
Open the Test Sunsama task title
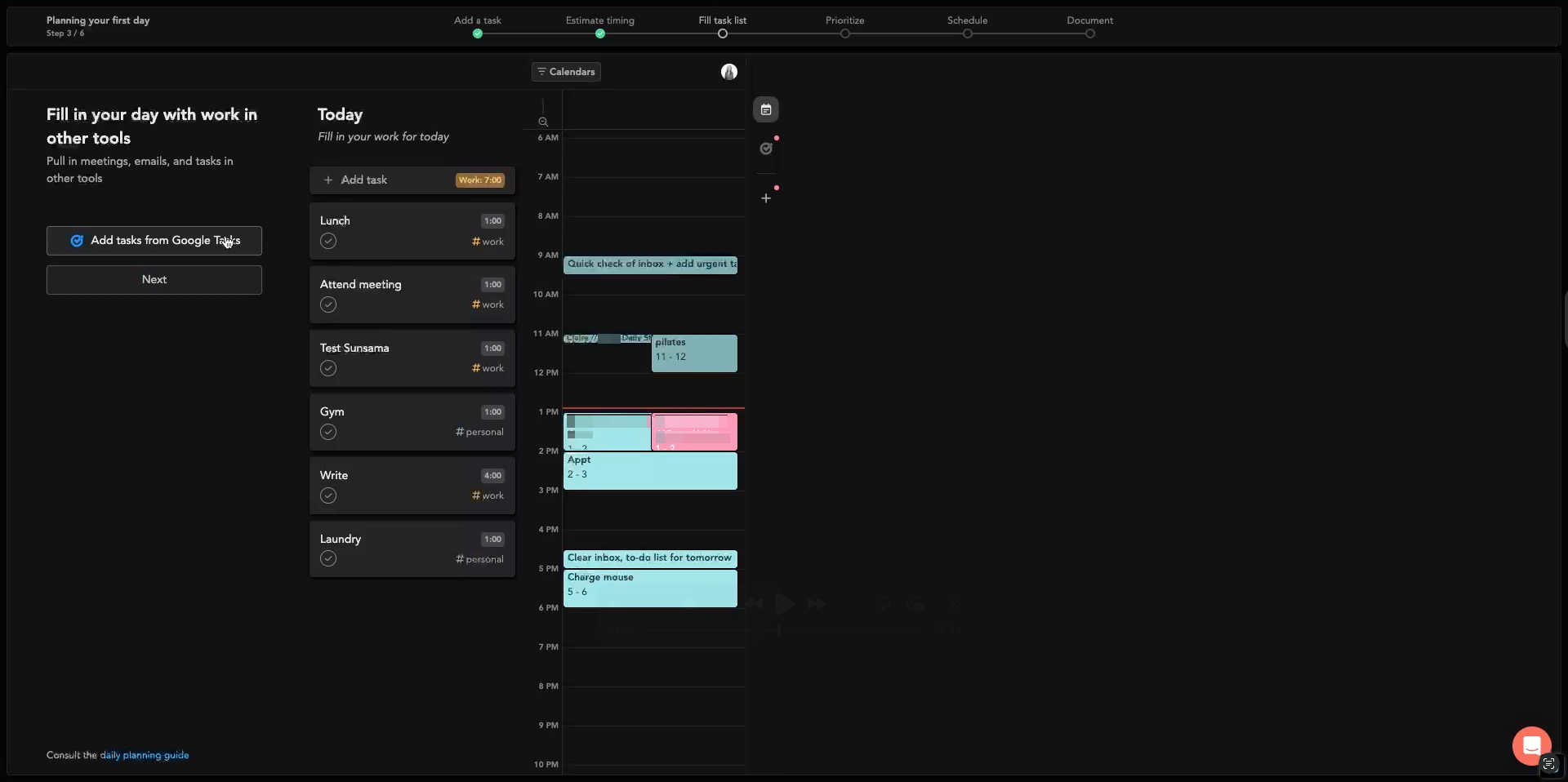pyautogui.click(x=354, y=348)
